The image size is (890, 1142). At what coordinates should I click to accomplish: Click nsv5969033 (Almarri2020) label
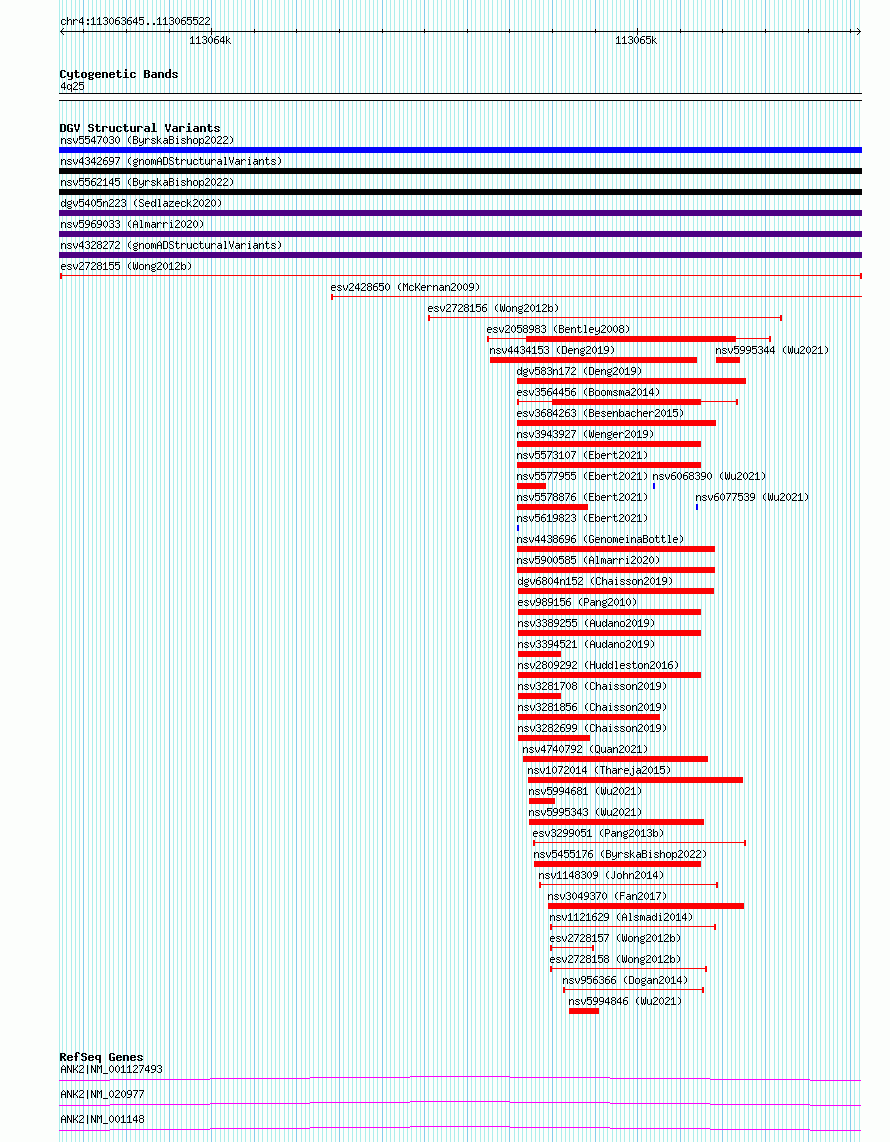pyautogui.click(x=132, y=224)
